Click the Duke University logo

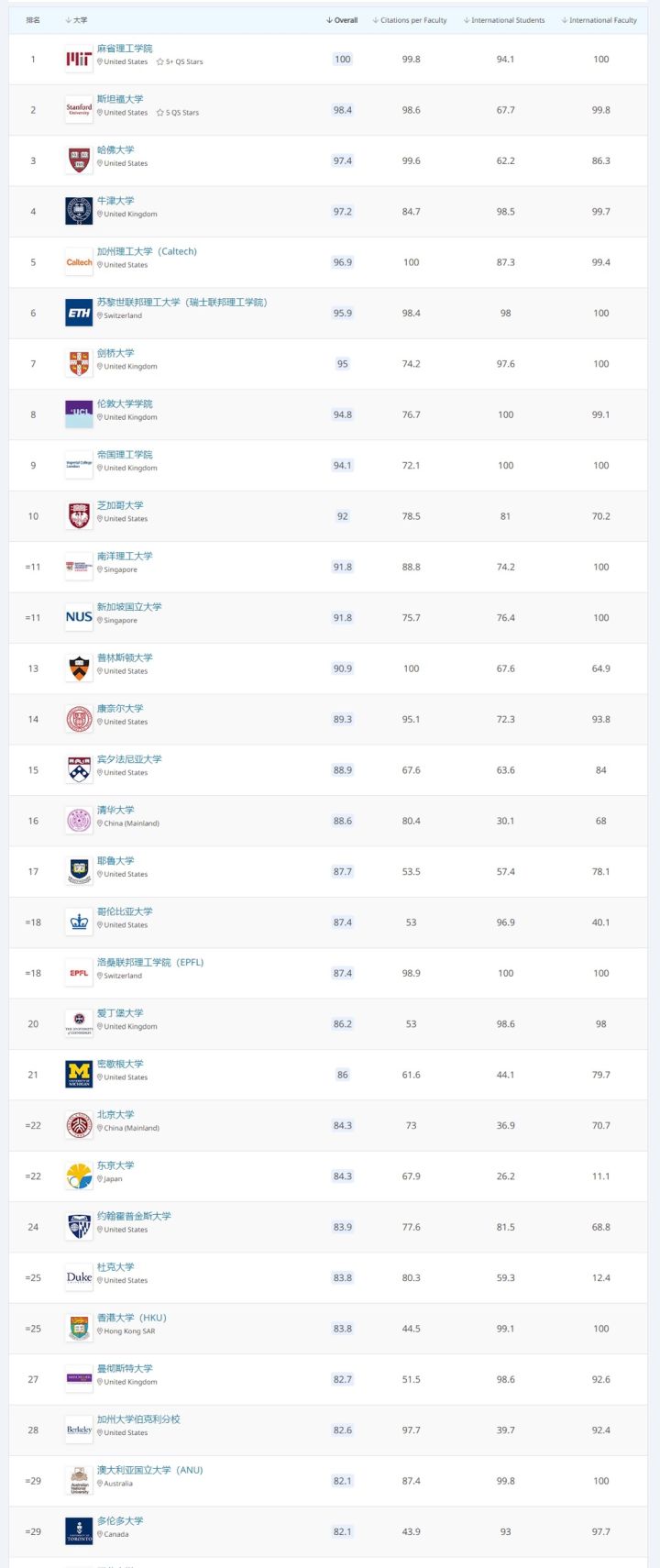(79, 1277)
